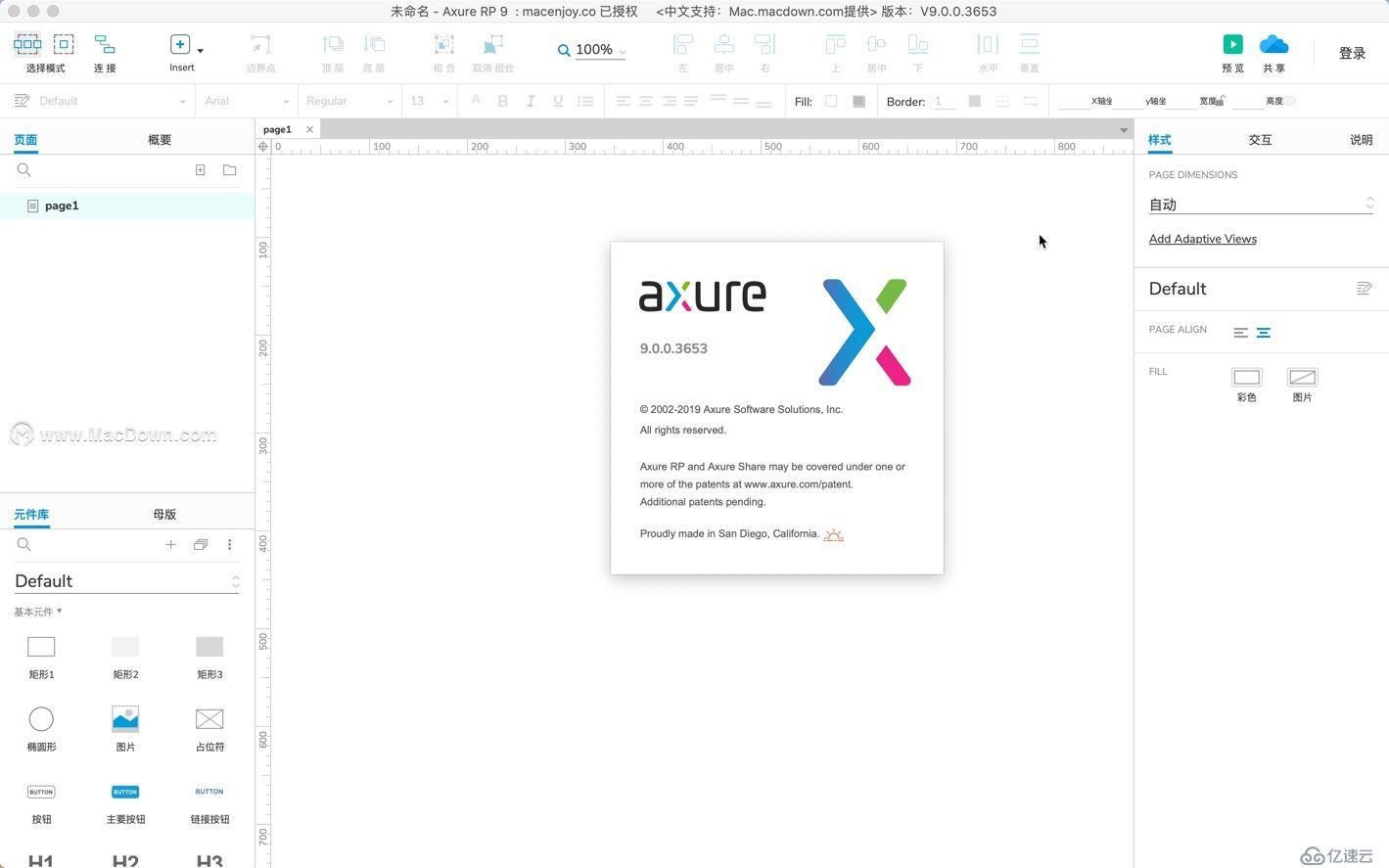This screenshot has height=868, width=1389.
Task: Align horizontal center (居中) icon
Action: (x=724, y=44)
